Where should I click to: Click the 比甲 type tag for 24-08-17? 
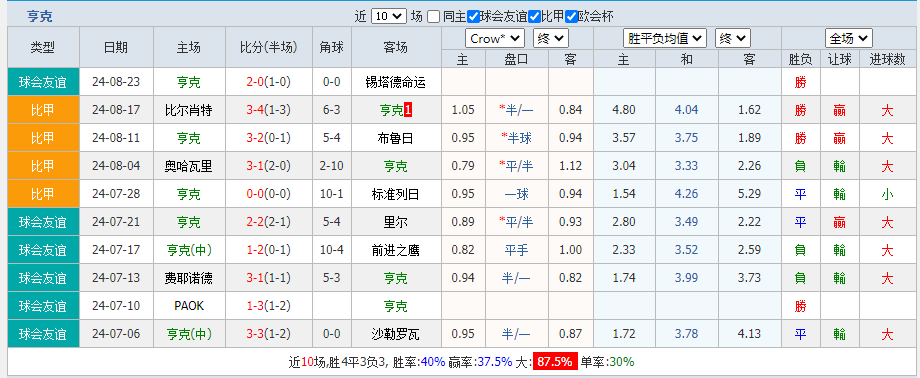point(43,110)
